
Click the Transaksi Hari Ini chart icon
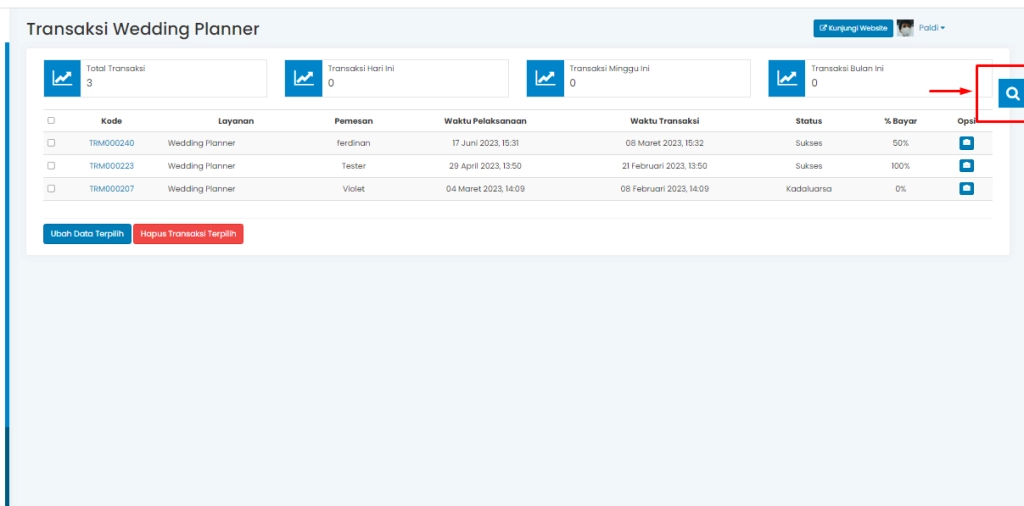tap(303, 78)
